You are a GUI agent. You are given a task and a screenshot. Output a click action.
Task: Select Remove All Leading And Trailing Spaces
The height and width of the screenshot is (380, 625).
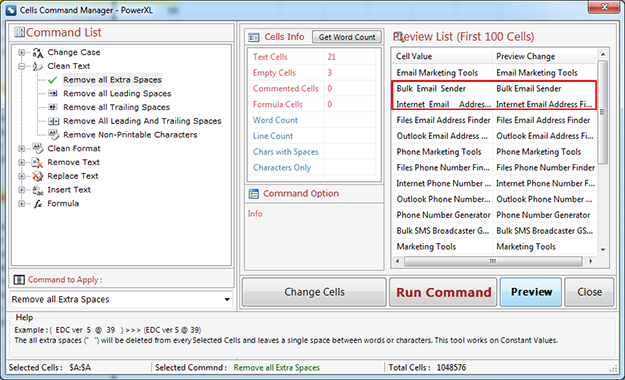(x=142, y=121)
